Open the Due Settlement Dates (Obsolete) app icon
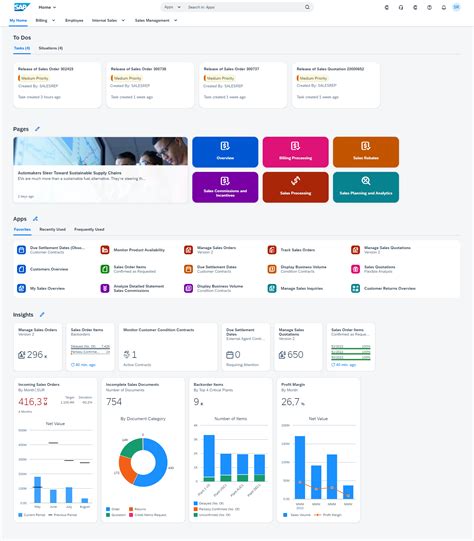Screen dimensions: 474x541 tap(21, 250)
